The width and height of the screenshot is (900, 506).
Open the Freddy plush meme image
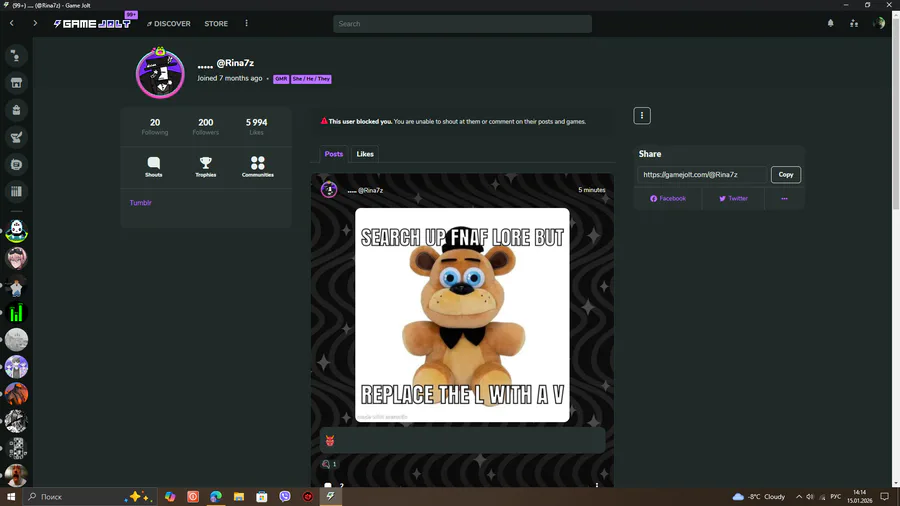pyautogui.click(x=462, y=315)
